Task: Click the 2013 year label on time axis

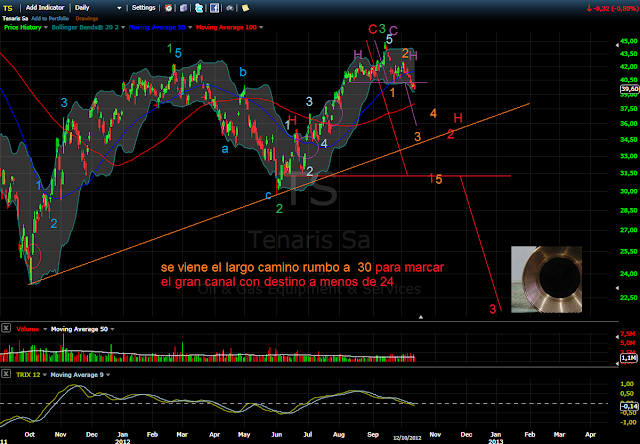Action: click(496, 441)
